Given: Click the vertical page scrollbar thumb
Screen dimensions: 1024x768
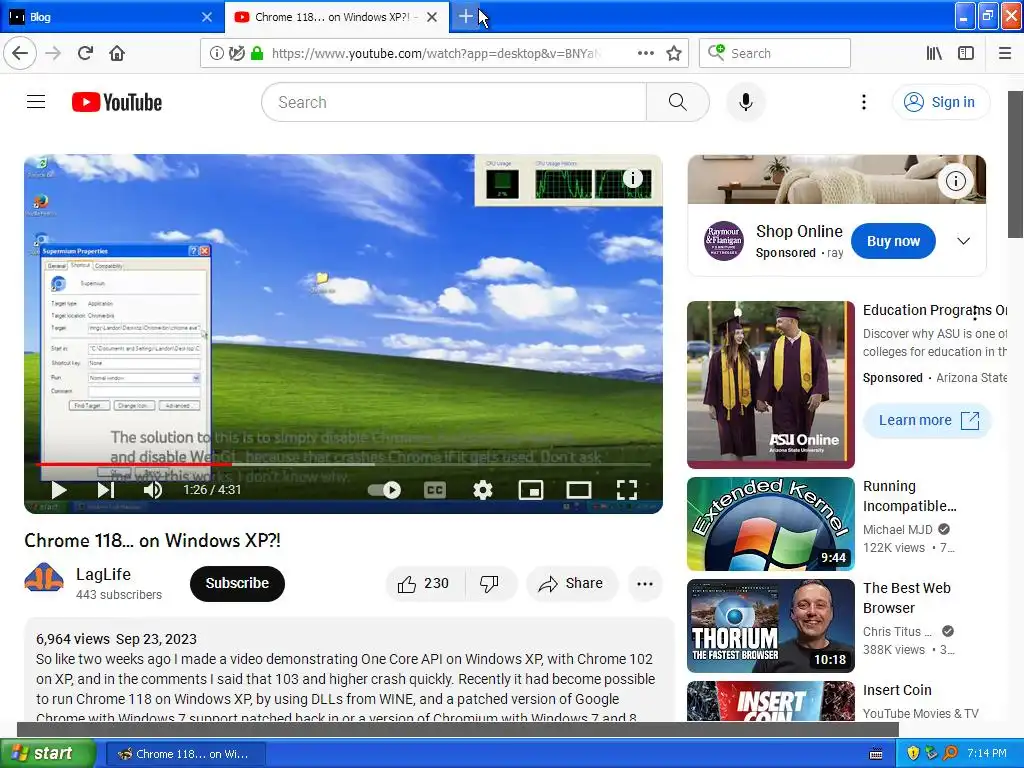Looking at the screenshot, I should click(1016, 165).
